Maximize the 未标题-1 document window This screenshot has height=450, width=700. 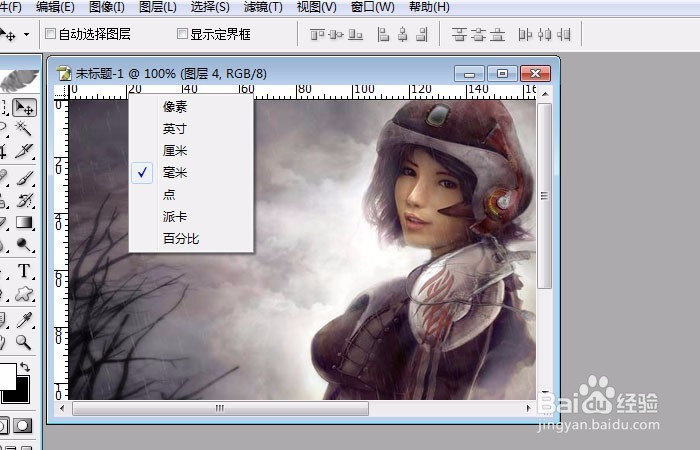pos(502,74)
